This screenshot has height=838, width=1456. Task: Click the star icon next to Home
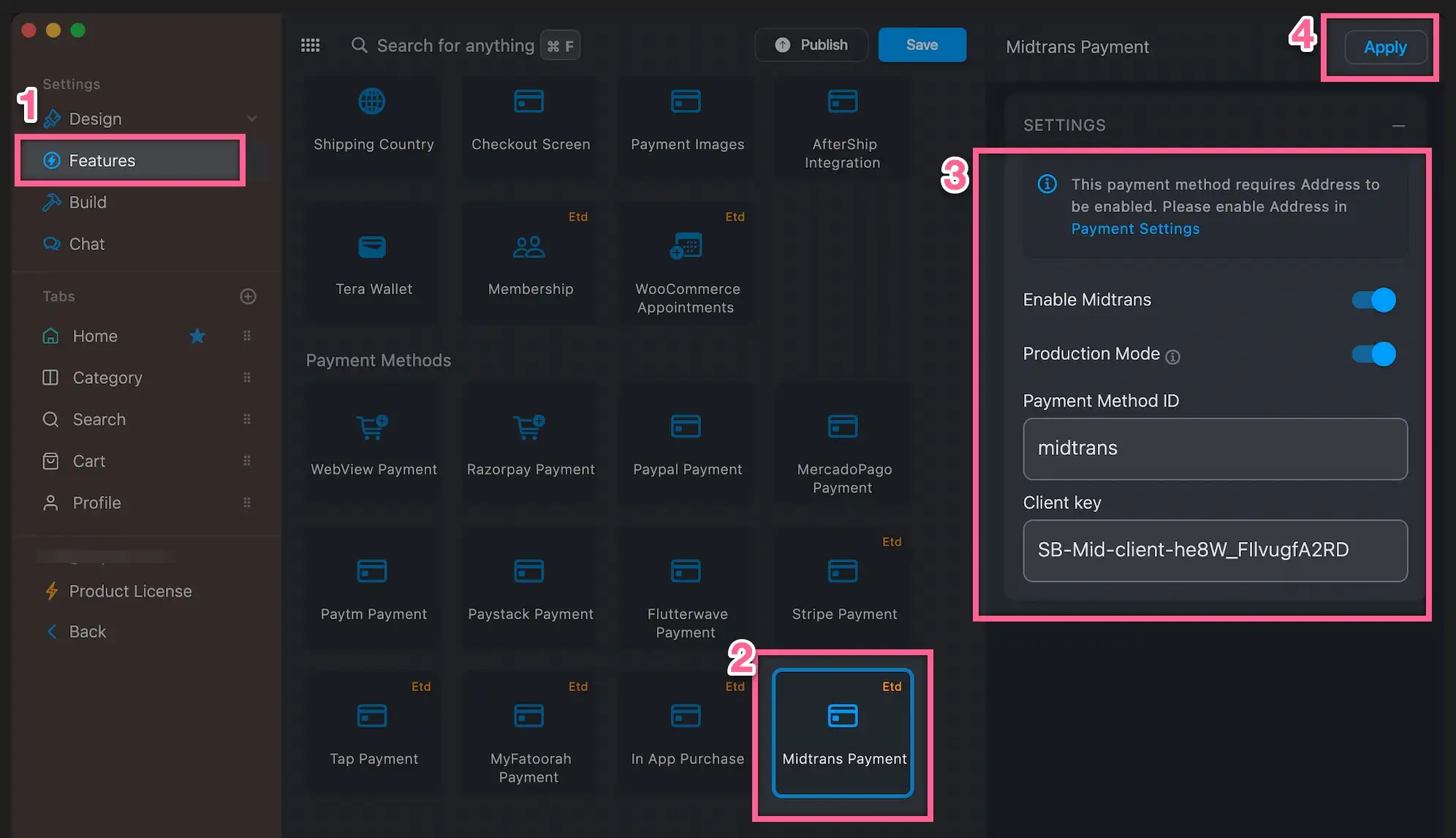[x=197, y=336]
